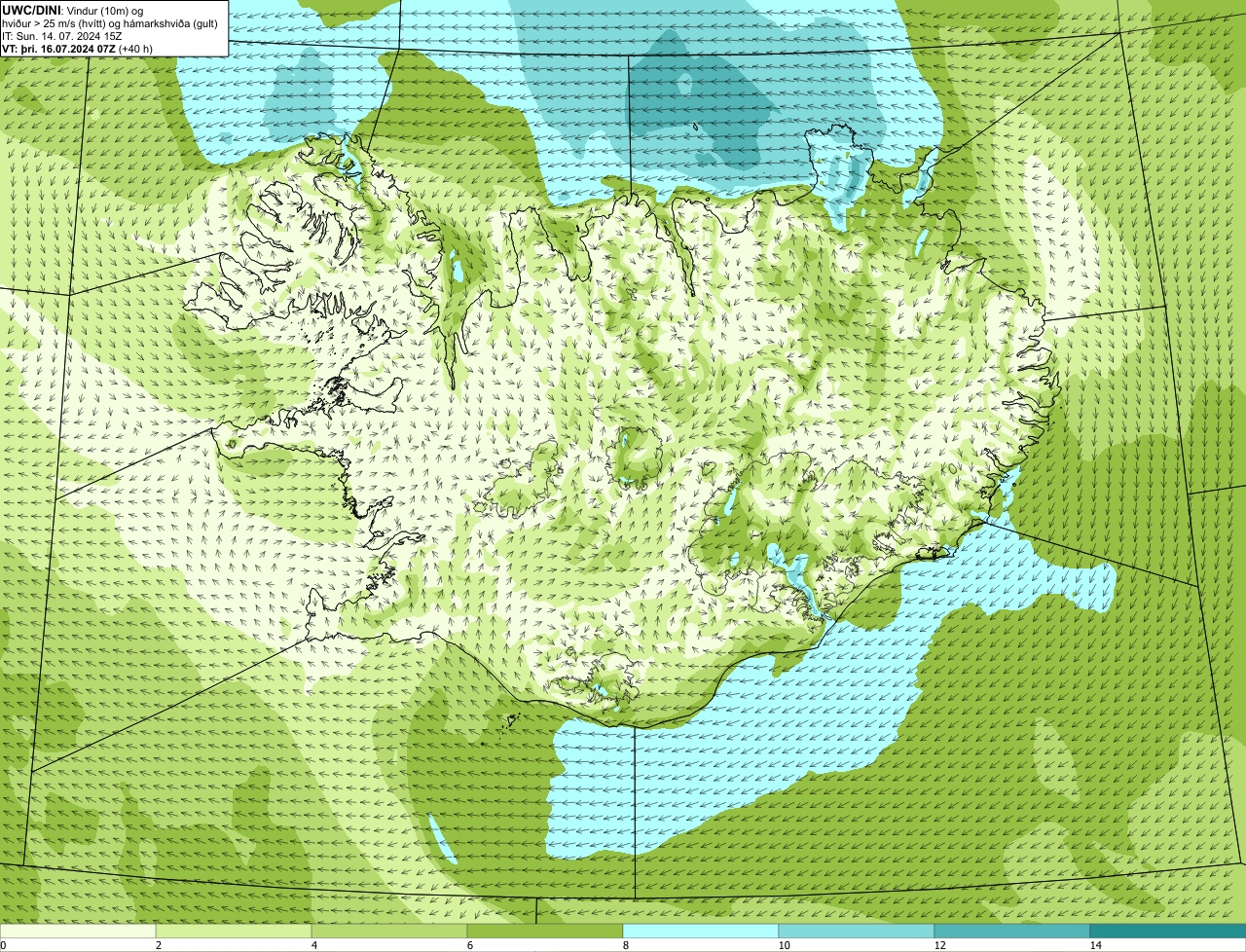Click the darkest teal legend swatch above 14
This screenshot has height=952, width=1246.
[x=1168, y=932]
